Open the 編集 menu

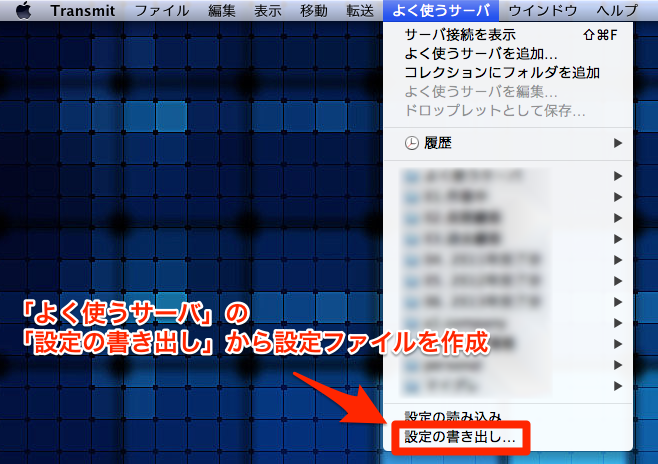pyautogui.click(x=222, y=10)
